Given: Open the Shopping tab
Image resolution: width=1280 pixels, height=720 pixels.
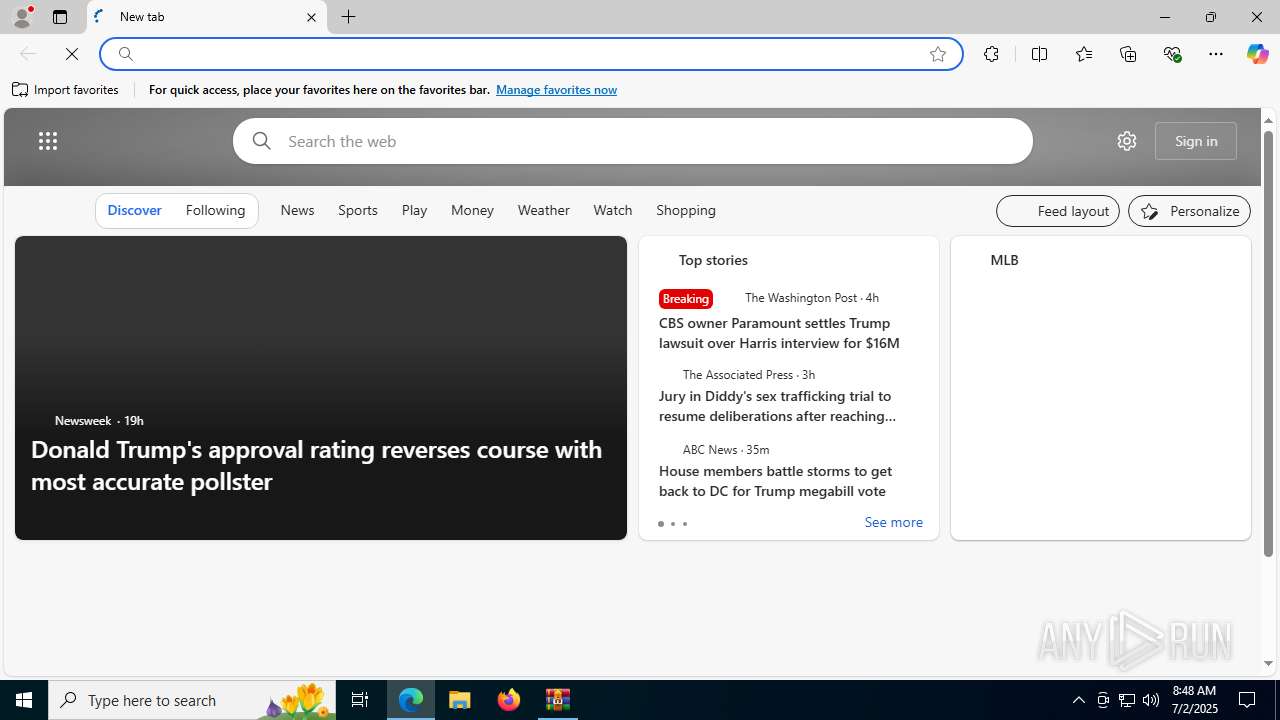Looking at the screenshot, I should (x=686, y=210).
